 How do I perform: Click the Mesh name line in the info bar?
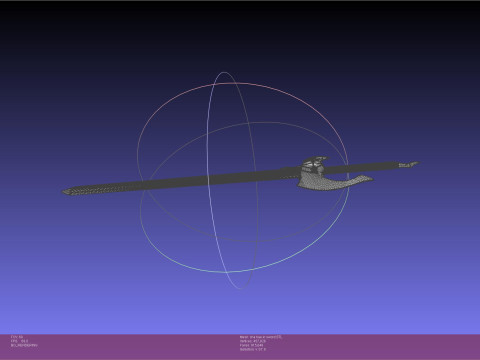point(261,337)
